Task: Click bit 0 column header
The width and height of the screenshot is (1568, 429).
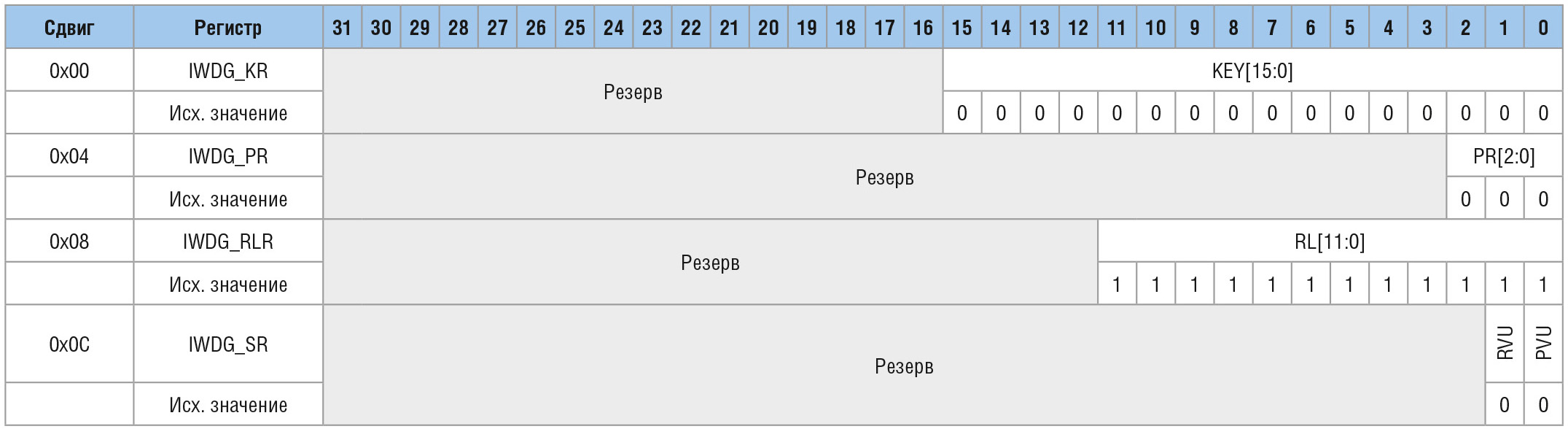Action: point(1543,28)
